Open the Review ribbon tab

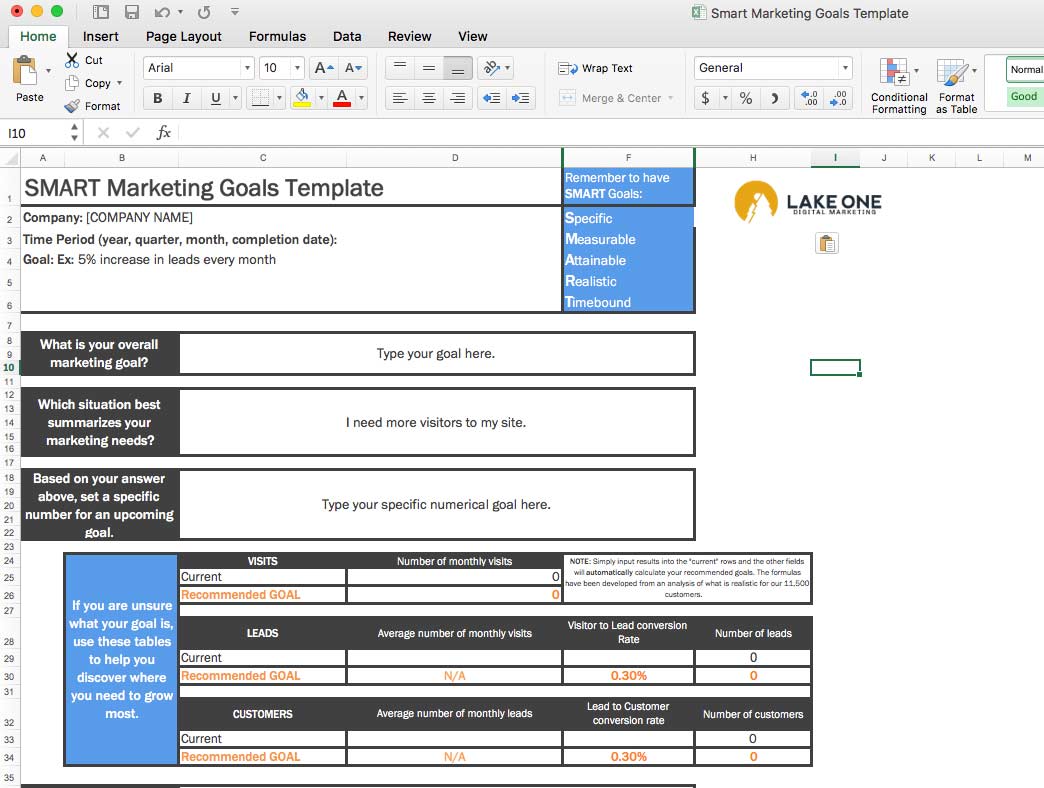[409, 36]
